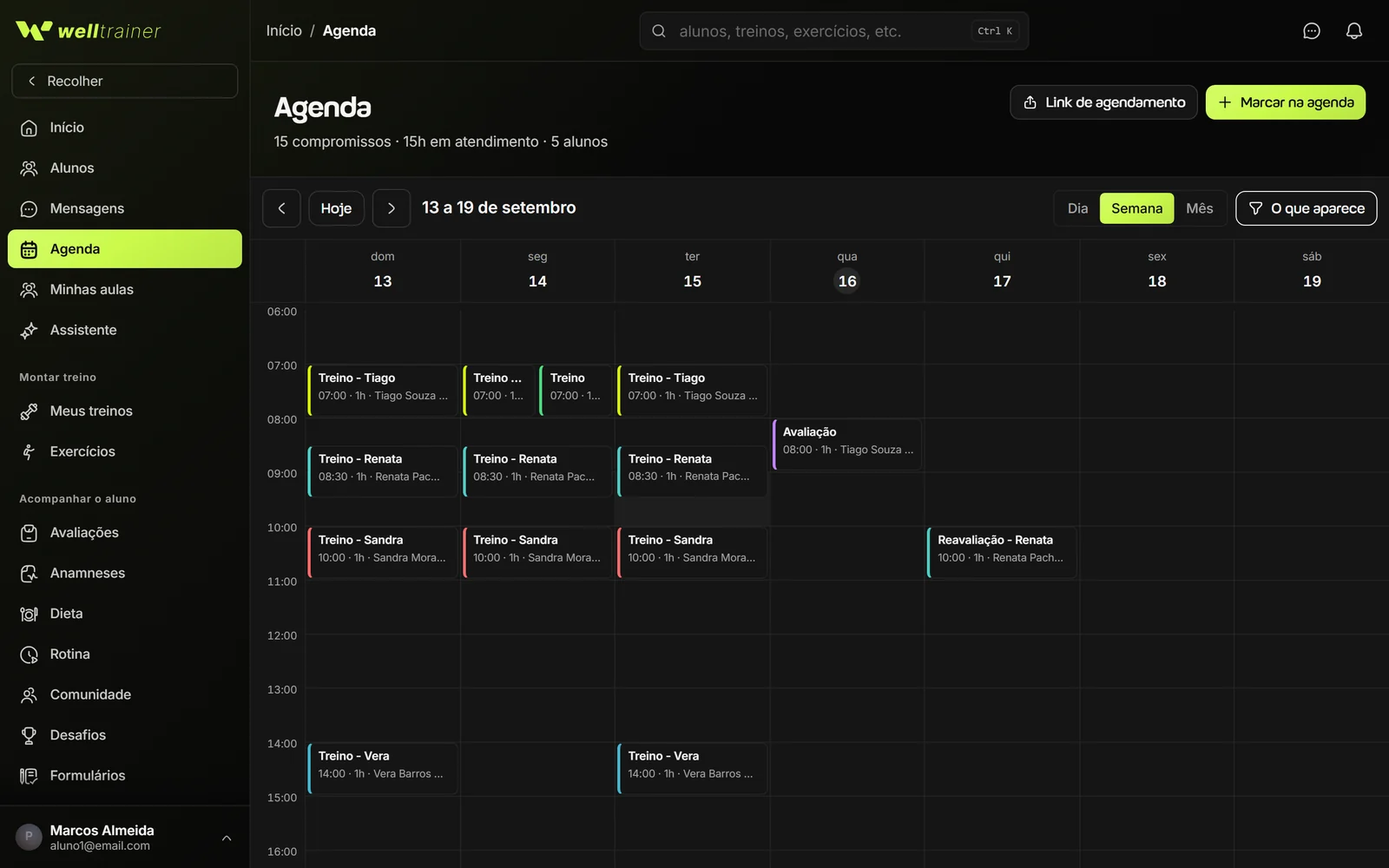
Task: Click the Exercícios running figure icon
Action: 29,452
